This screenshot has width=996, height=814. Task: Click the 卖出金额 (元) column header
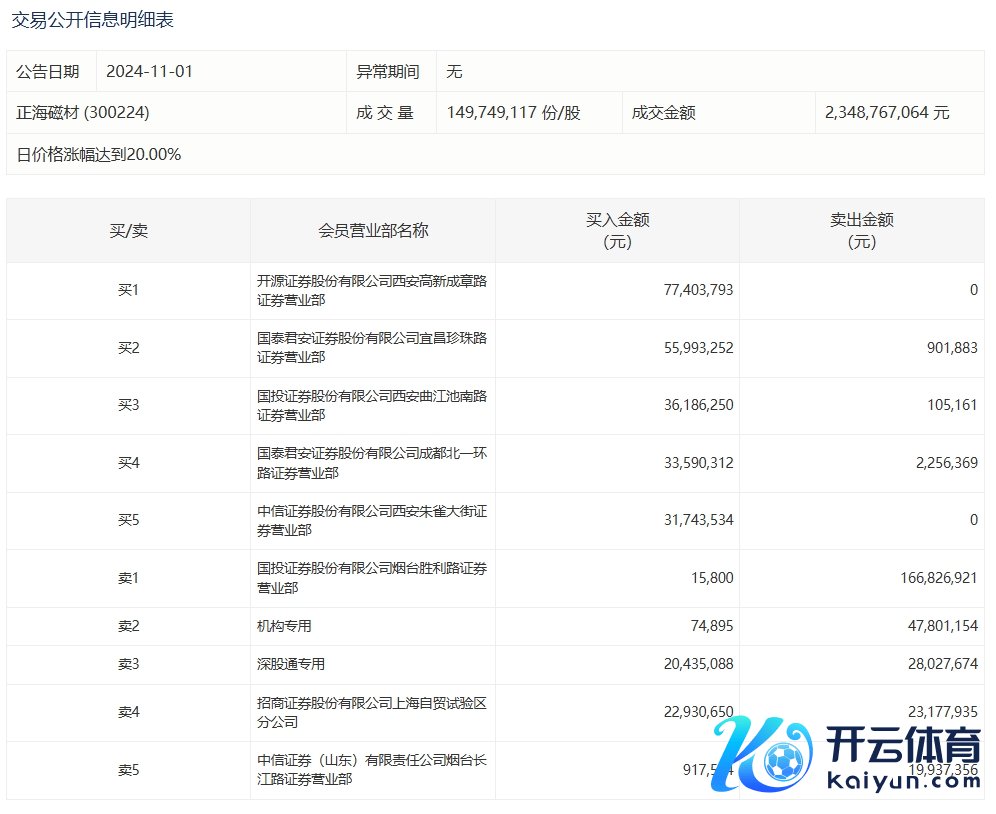[x=861, y=231]
